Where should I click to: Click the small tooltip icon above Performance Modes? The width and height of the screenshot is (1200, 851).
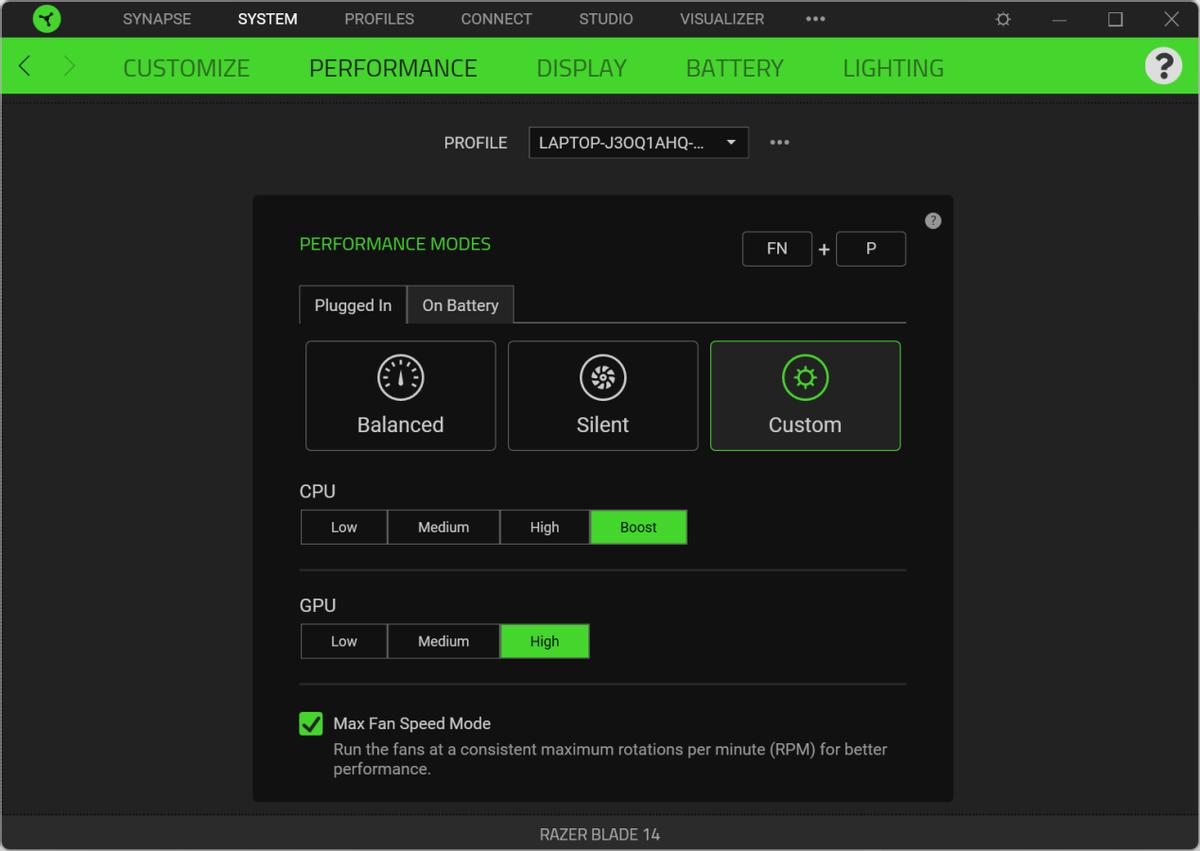(x=933, y=220)
